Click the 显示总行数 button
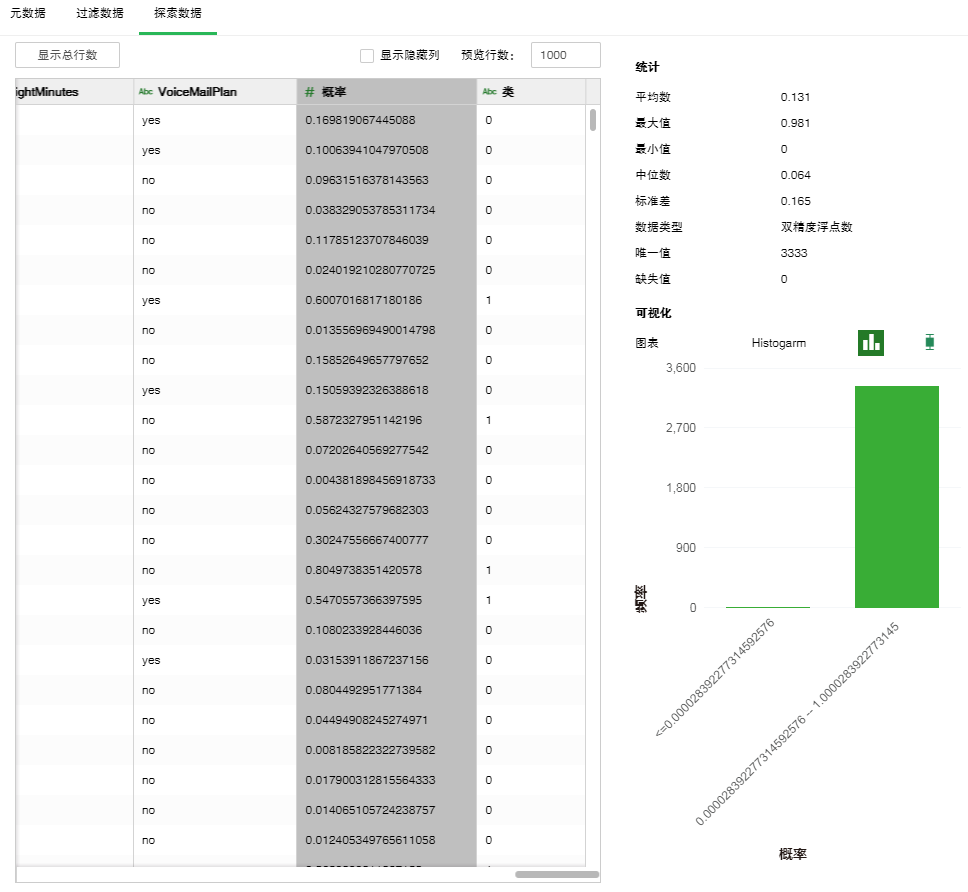Viewport: 968px width, 892px height. [x=68, y=55]
